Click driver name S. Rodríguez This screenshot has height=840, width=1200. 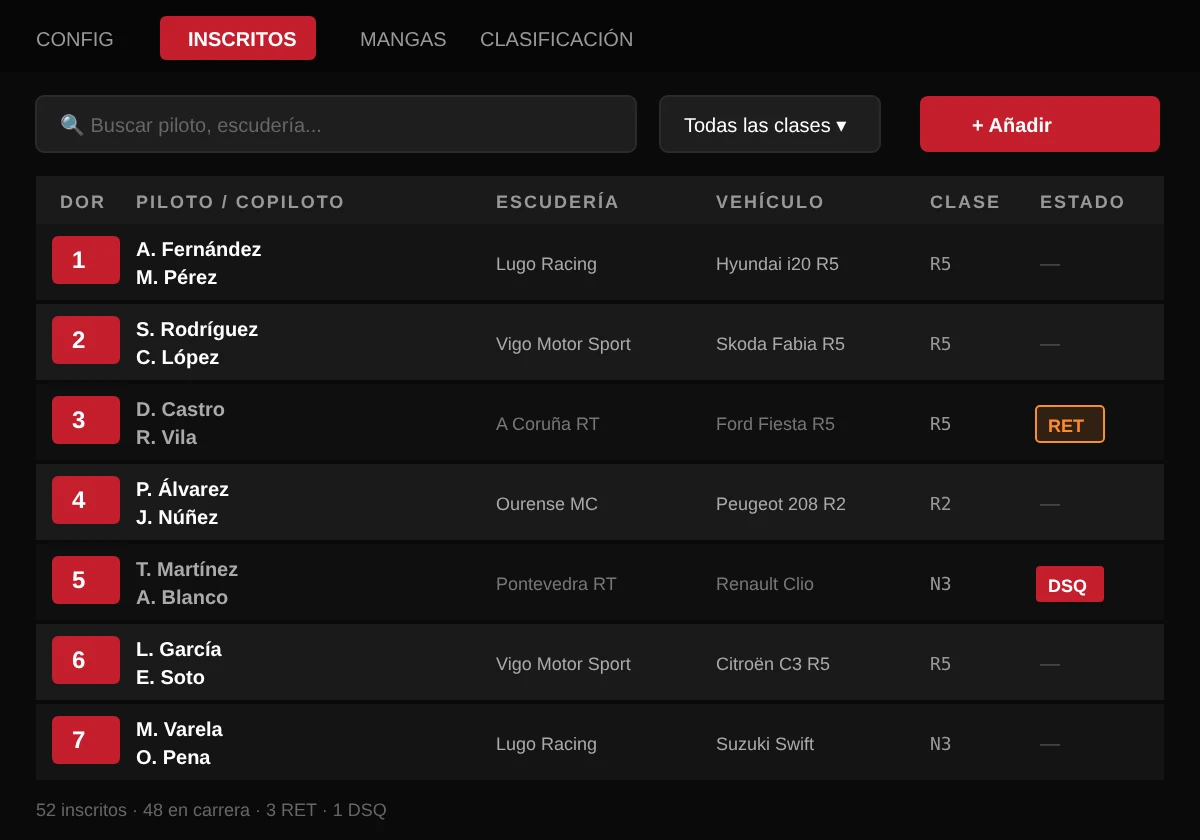(x=197, y=330)
